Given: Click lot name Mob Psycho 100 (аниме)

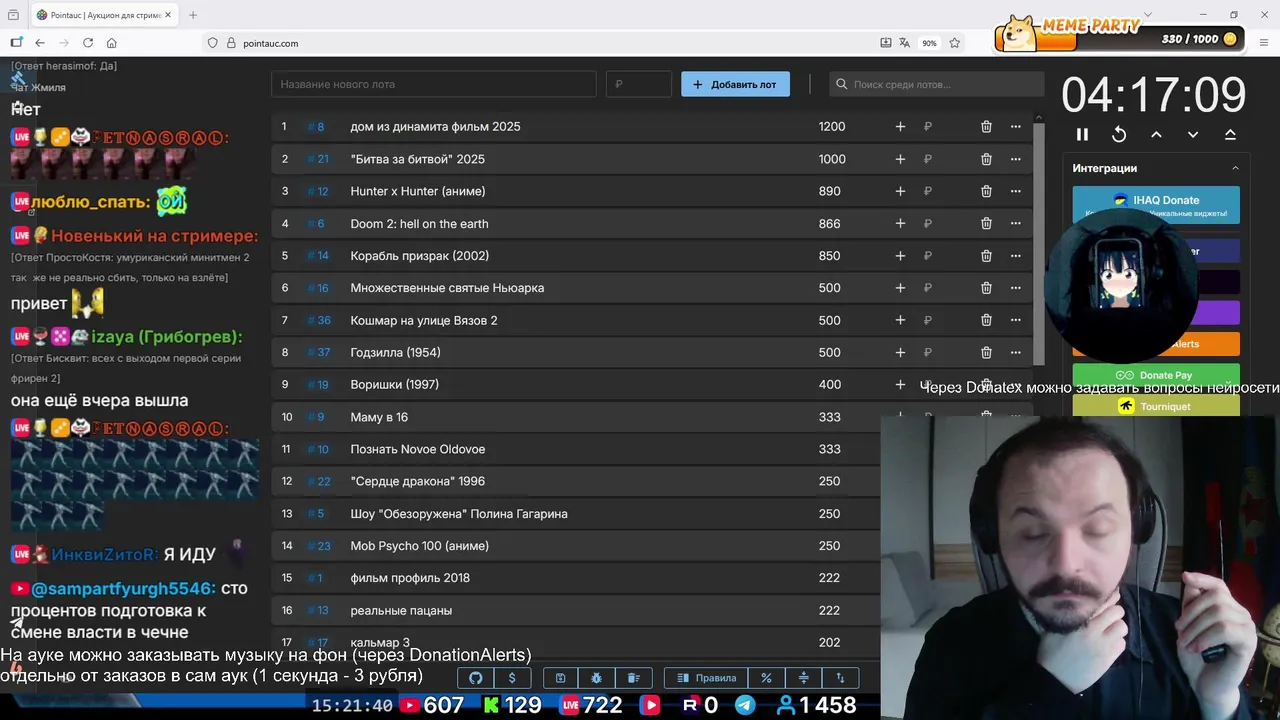Looking at the screenshot, I should click(420, 546).
